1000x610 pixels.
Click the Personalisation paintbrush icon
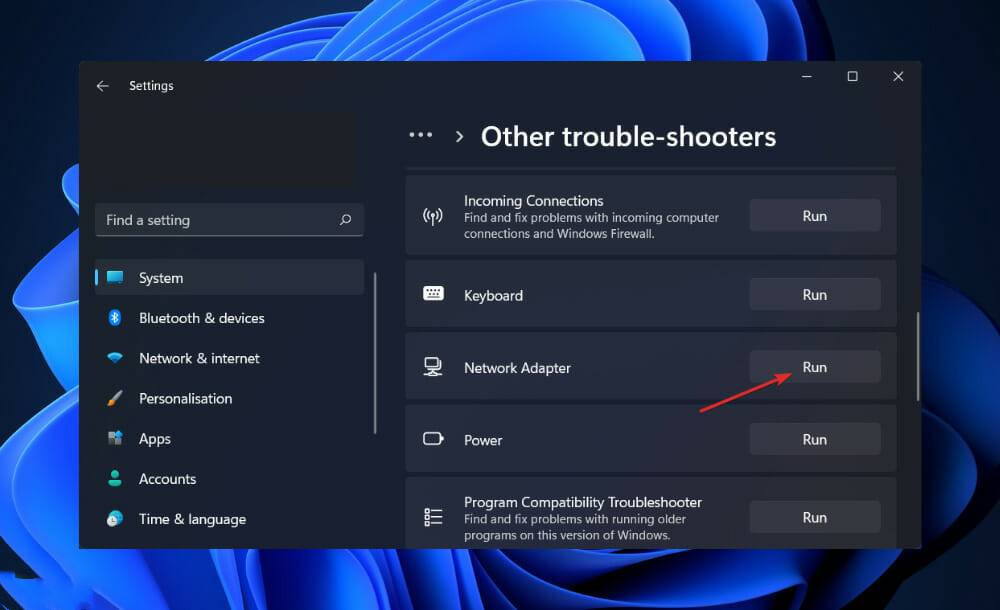[115, 398]
